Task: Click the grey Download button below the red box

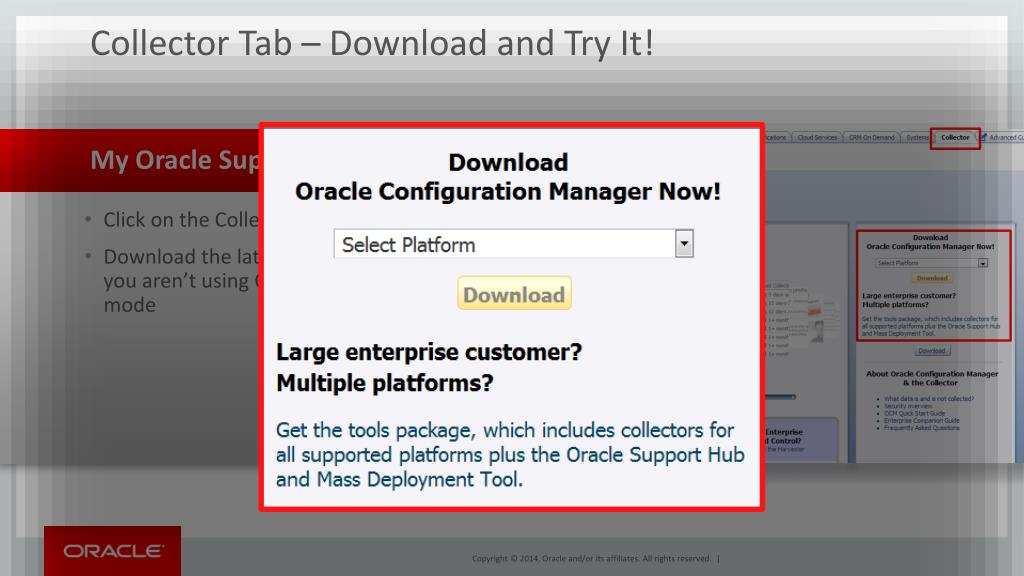Action: click(932, 351)
